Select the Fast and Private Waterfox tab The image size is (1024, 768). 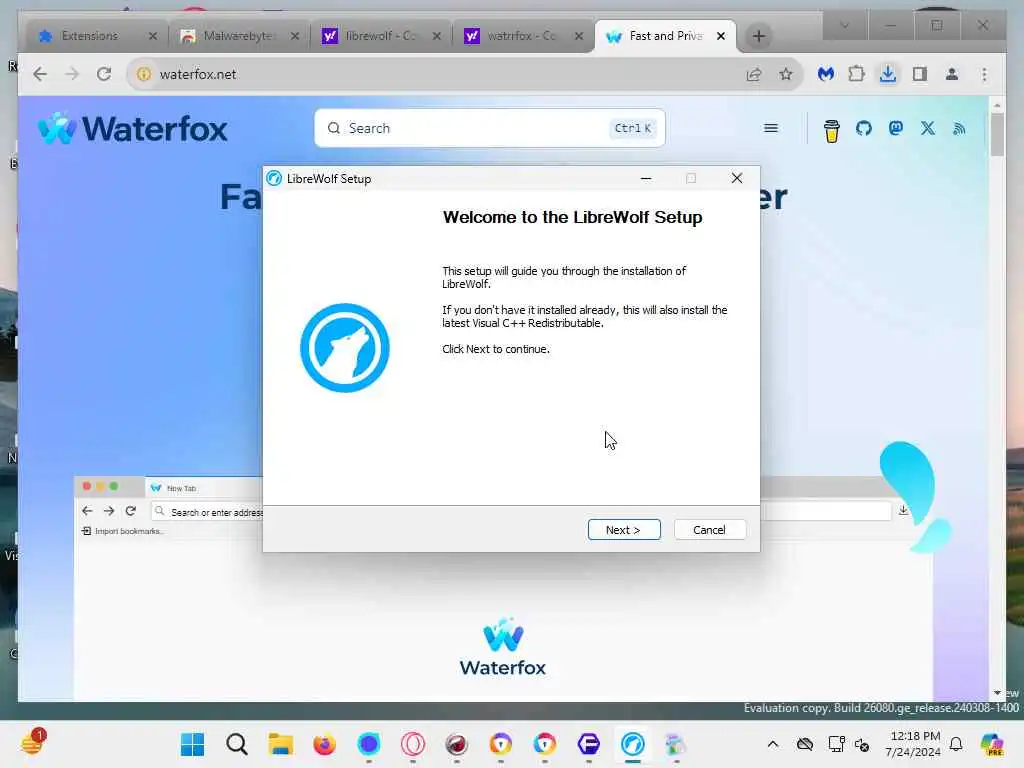(x=665, y=36)
